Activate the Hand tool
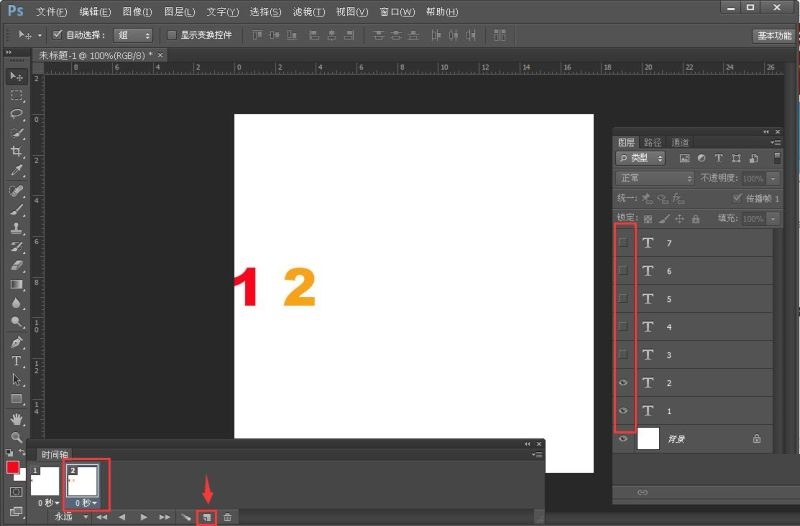This screenshot has height=526, width=800. tap(17, 419)
